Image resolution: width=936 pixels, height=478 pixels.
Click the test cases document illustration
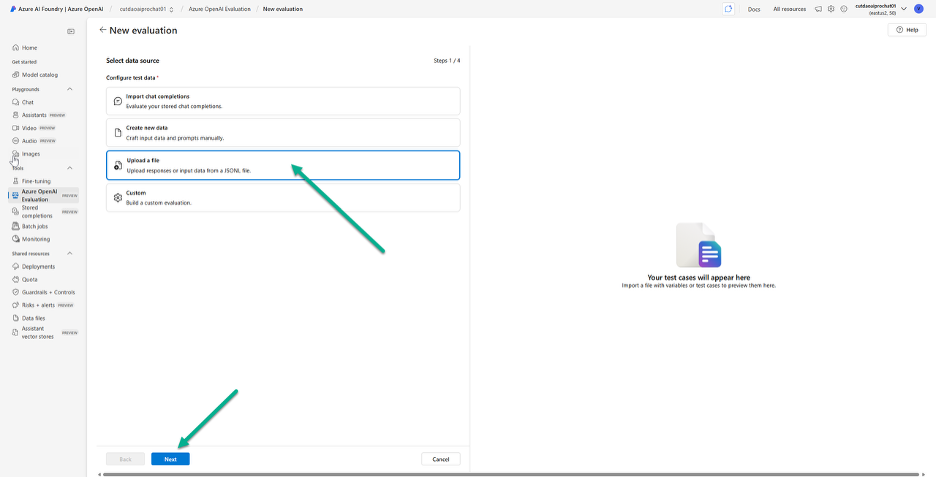(699, 245)
